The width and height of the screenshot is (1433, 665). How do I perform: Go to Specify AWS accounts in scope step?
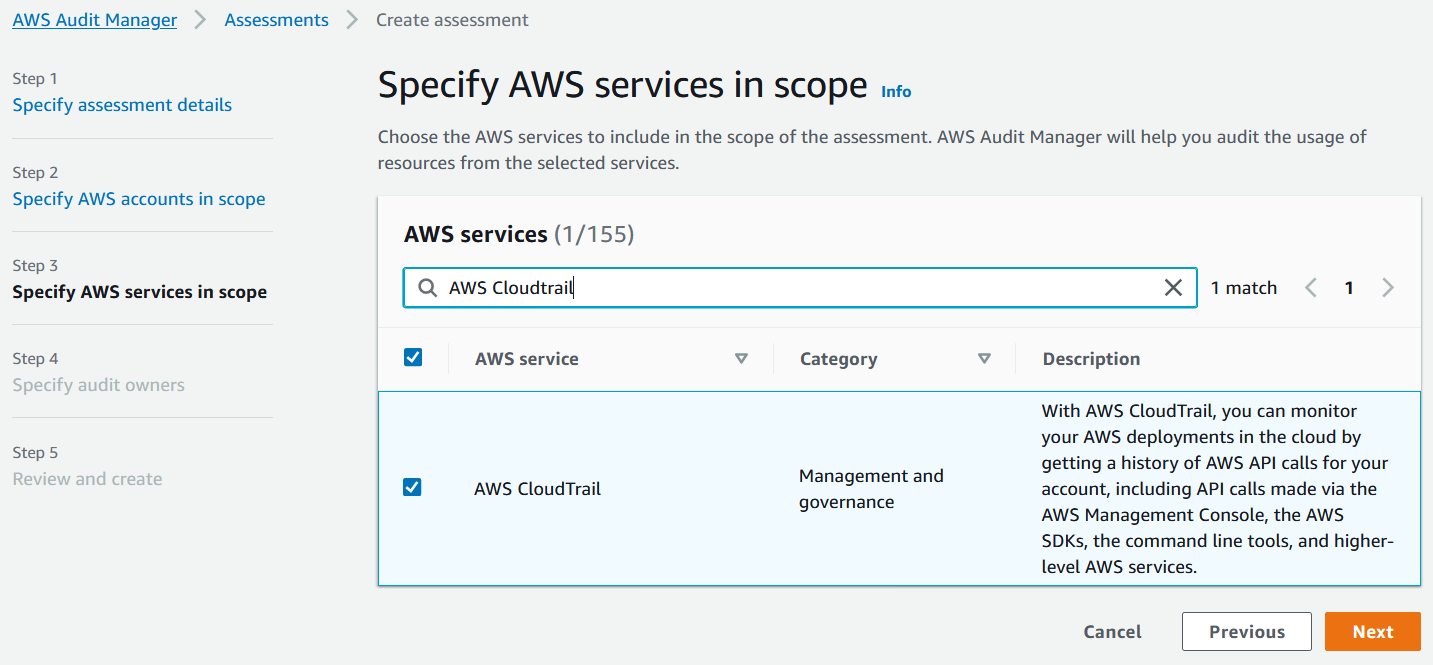(x=139, y=199)
